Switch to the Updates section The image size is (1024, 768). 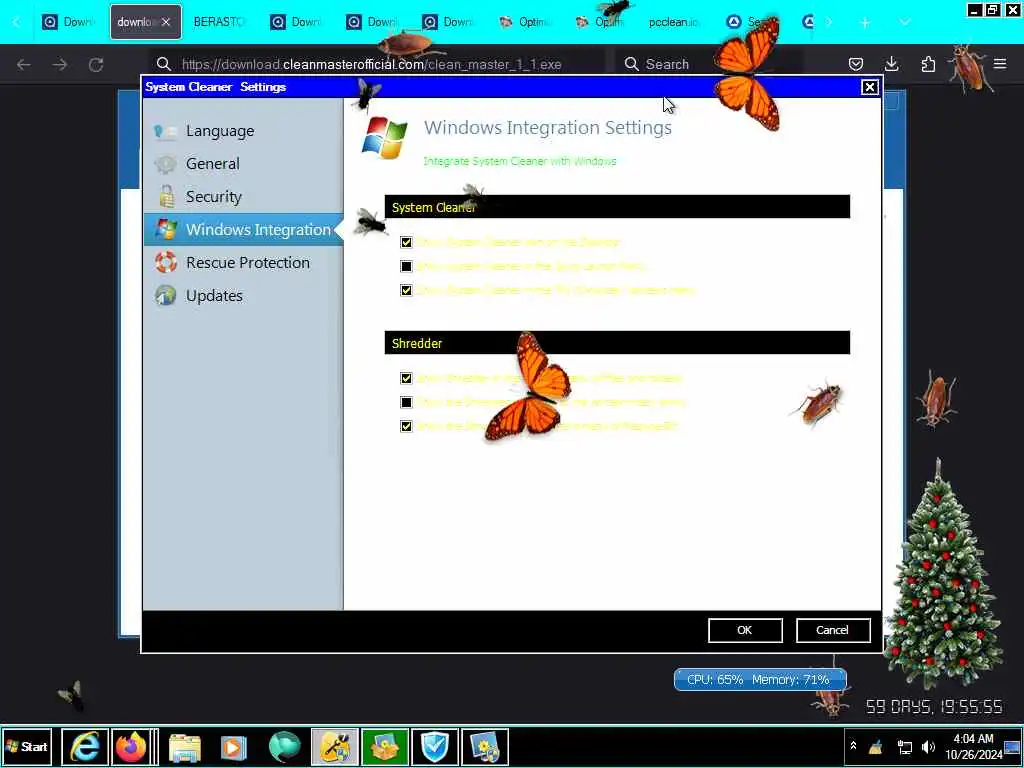pyautogui.click(x=243, y=295)
